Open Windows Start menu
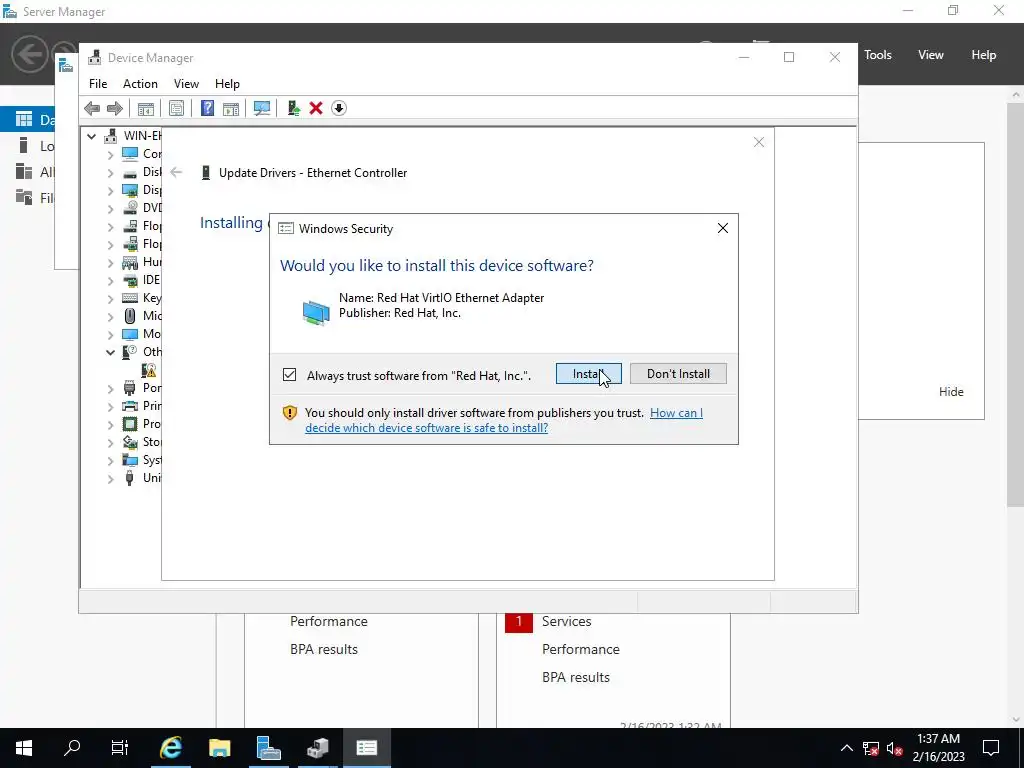This screenshot has height=768, width=1024. 24,748
